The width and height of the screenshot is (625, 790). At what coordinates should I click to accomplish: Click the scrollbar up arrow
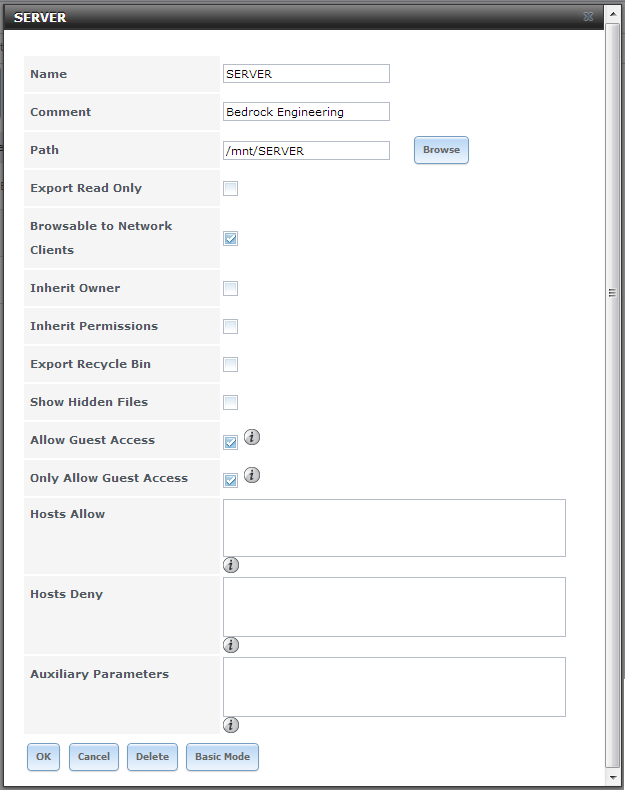coord(612,14)
